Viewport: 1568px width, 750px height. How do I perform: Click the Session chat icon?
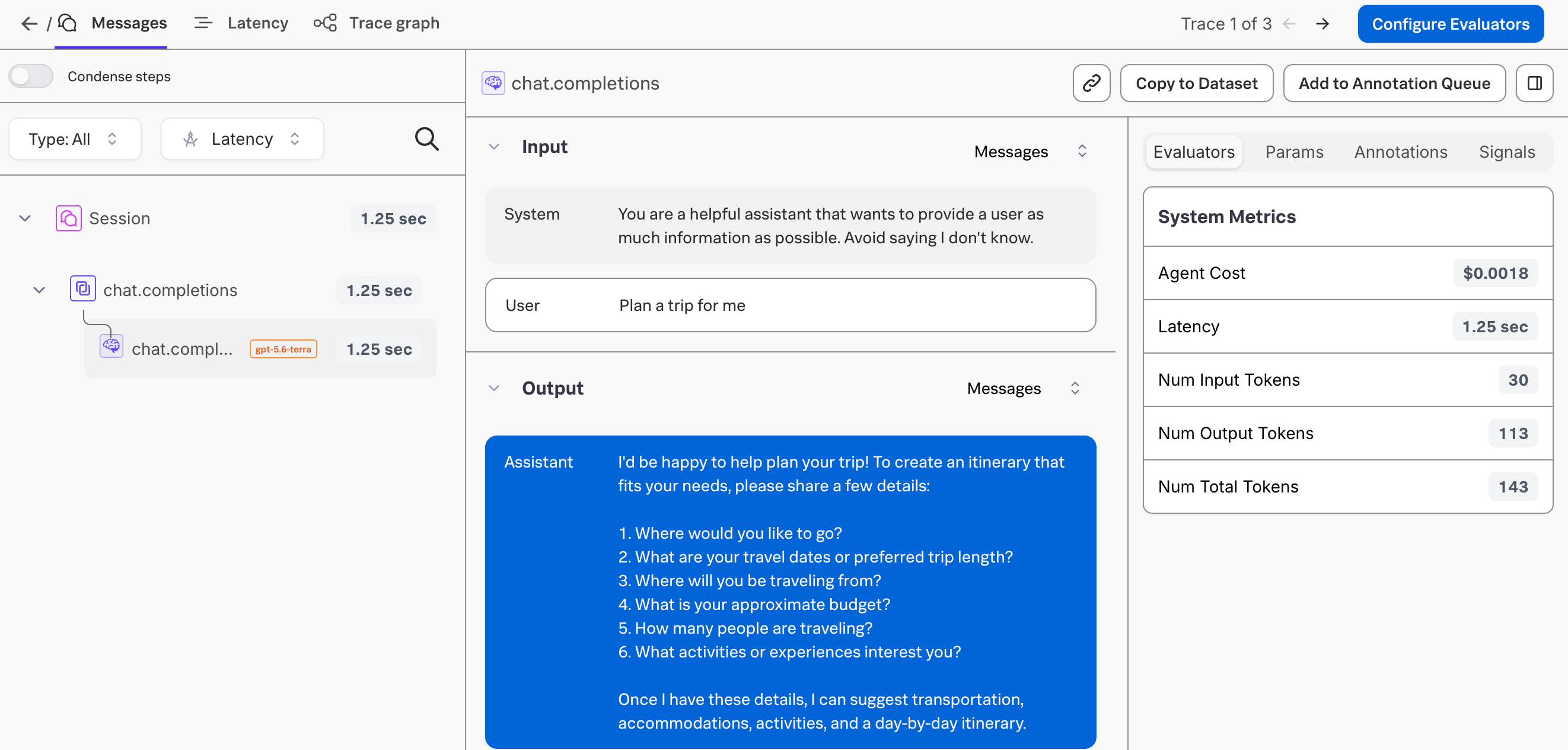(x=69, y=218)
